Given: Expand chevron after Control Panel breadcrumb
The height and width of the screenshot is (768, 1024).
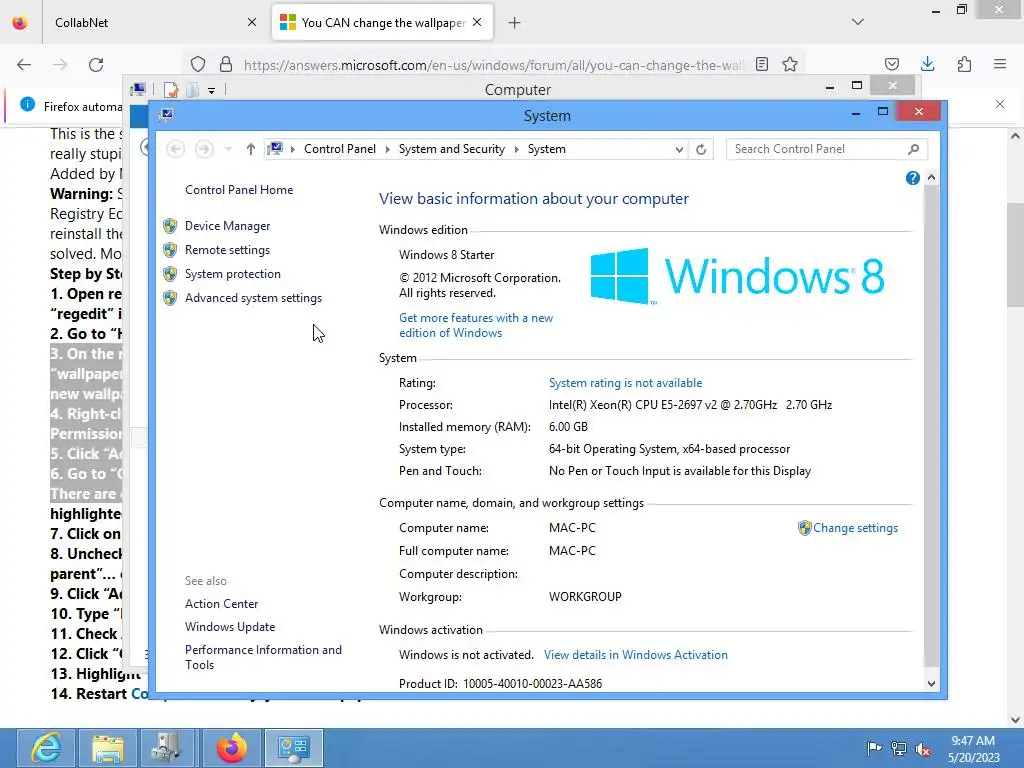Looking at the screenshot, I should pos(387,150).
